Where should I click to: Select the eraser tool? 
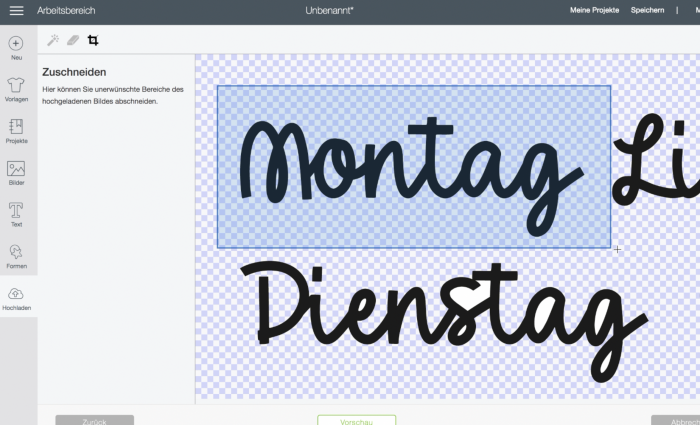click(73, 40)
